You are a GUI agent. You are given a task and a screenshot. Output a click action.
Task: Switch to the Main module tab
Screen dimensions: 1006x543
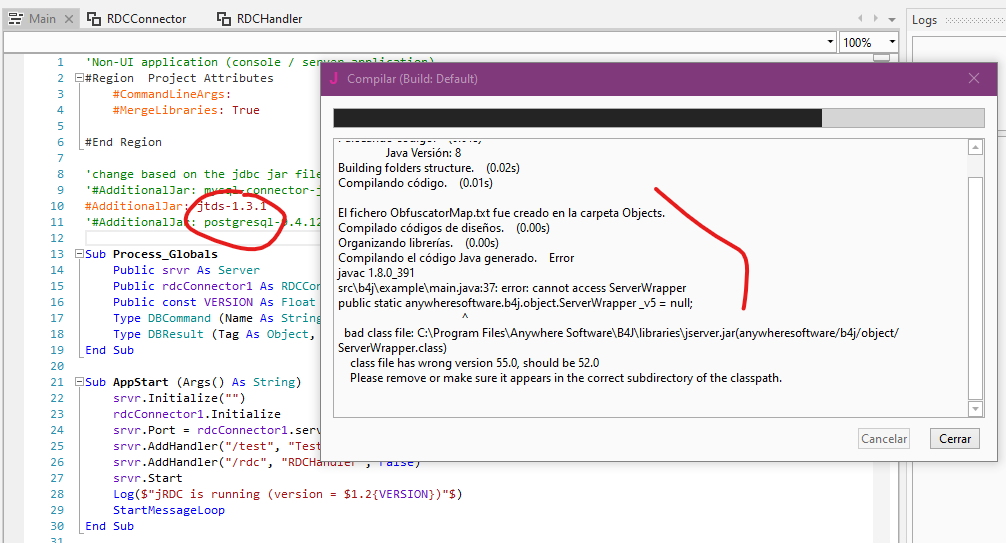click(x=41, y=19)
